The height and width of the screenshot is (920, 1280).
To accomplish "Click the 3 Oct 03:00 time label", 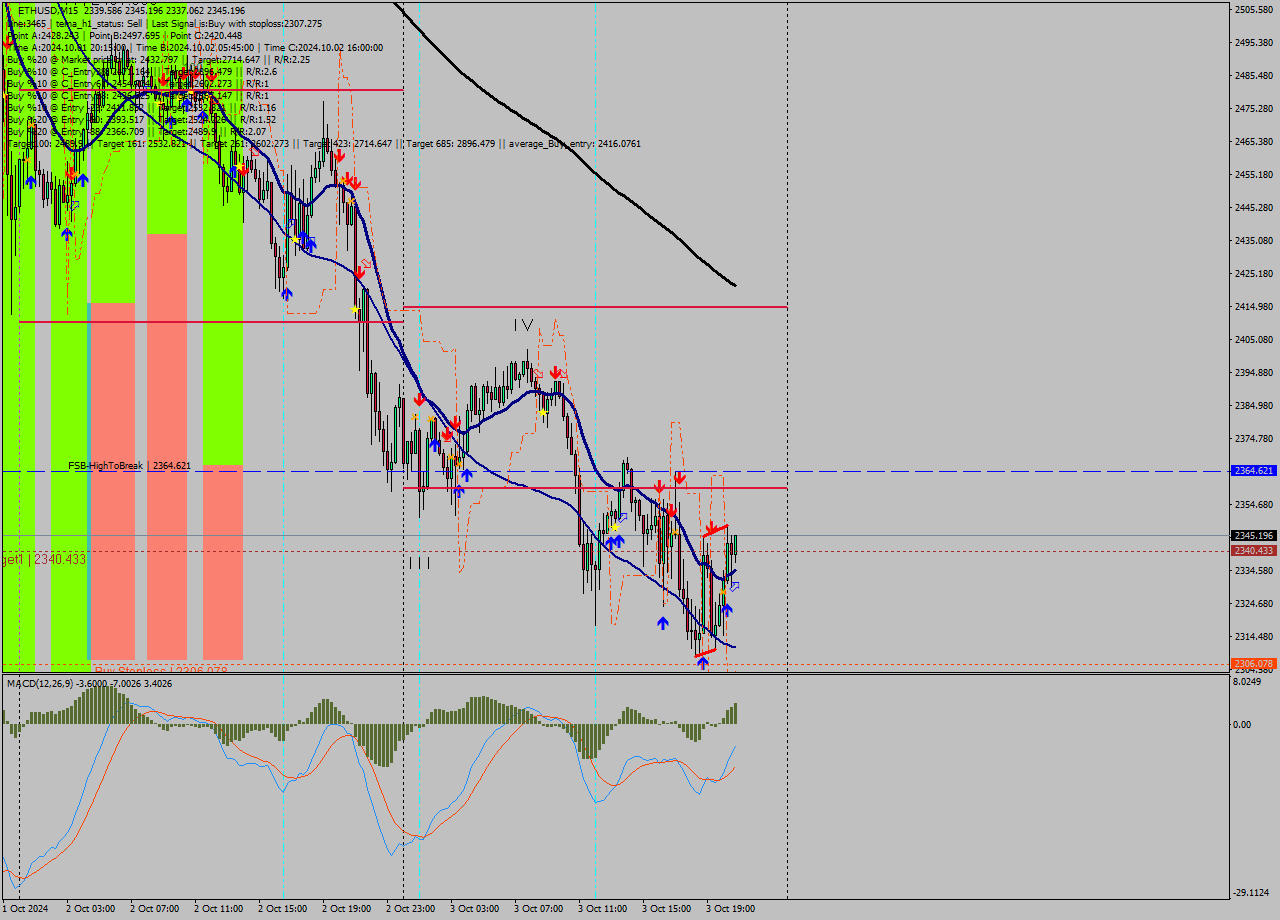I will (x=475, y=909).
